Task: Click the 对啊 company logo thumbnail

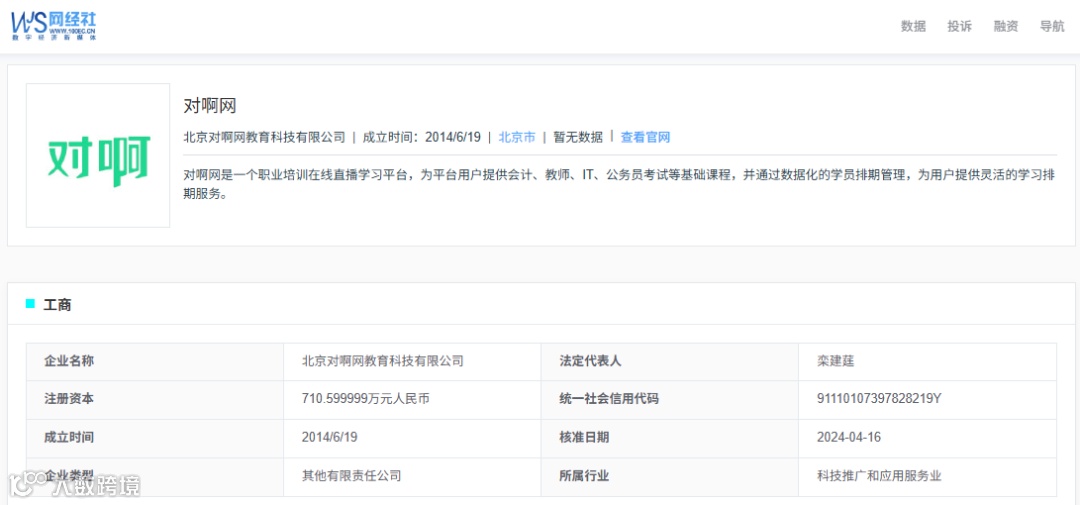Action: [x=98, y=156]
